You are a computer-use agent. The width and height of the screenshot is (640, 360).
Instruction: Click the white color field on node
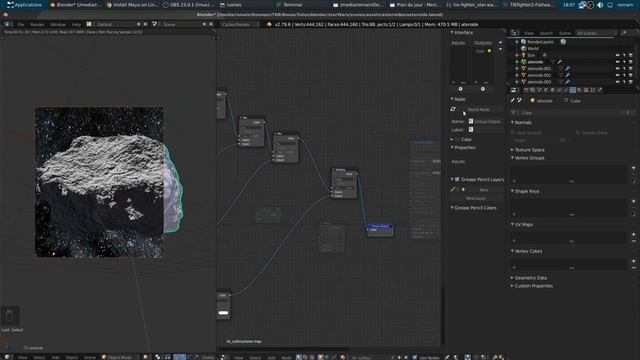(x=223, y=313)
